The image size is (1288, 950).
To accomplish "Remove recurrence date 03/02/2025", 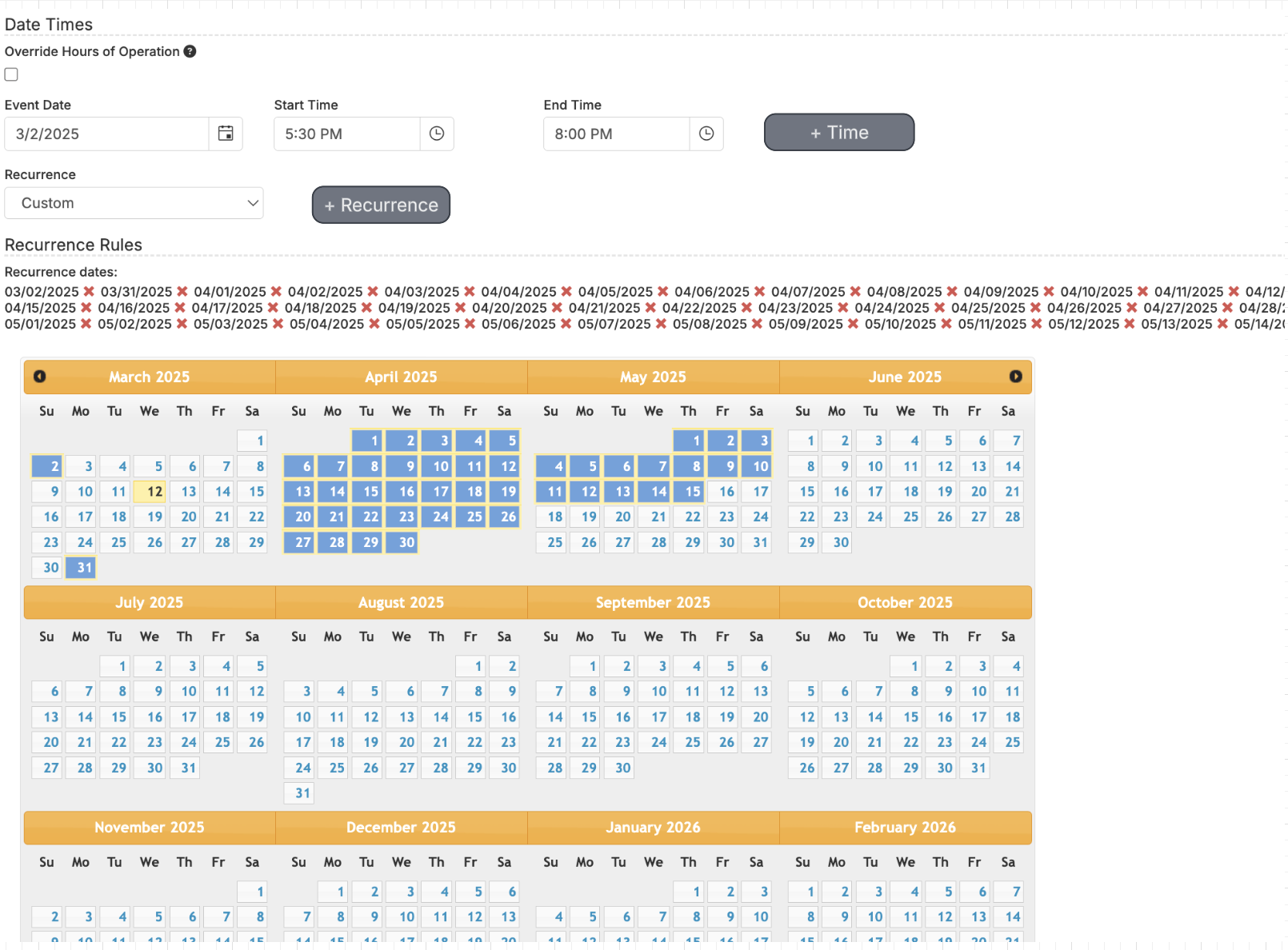I will (89, 292).
